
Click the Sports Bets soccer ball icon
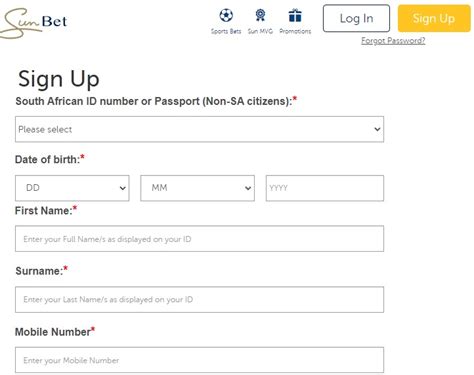pyautogui.click(x=226, y=15)
